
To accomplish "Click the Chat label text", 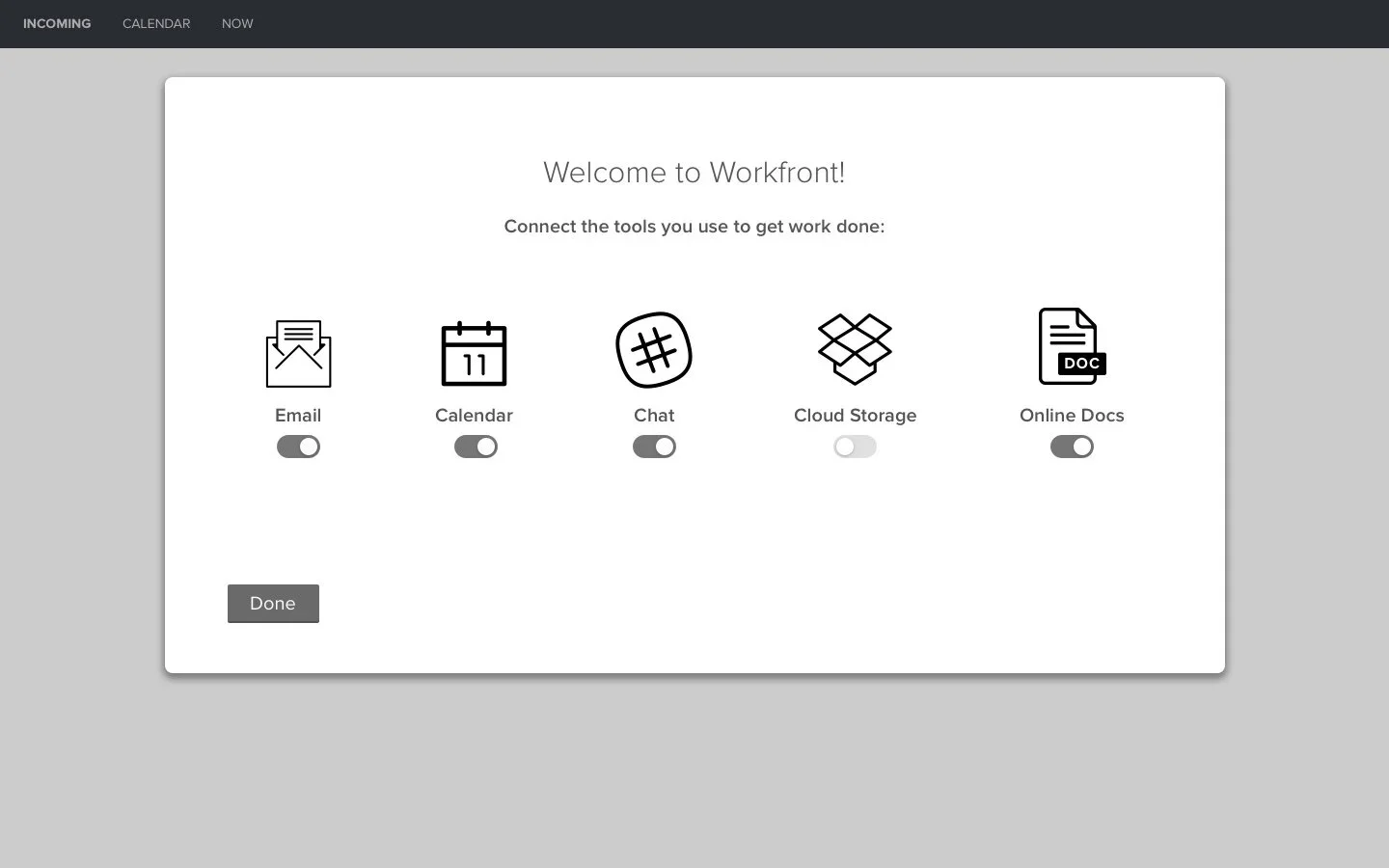I will click(654, 416).
